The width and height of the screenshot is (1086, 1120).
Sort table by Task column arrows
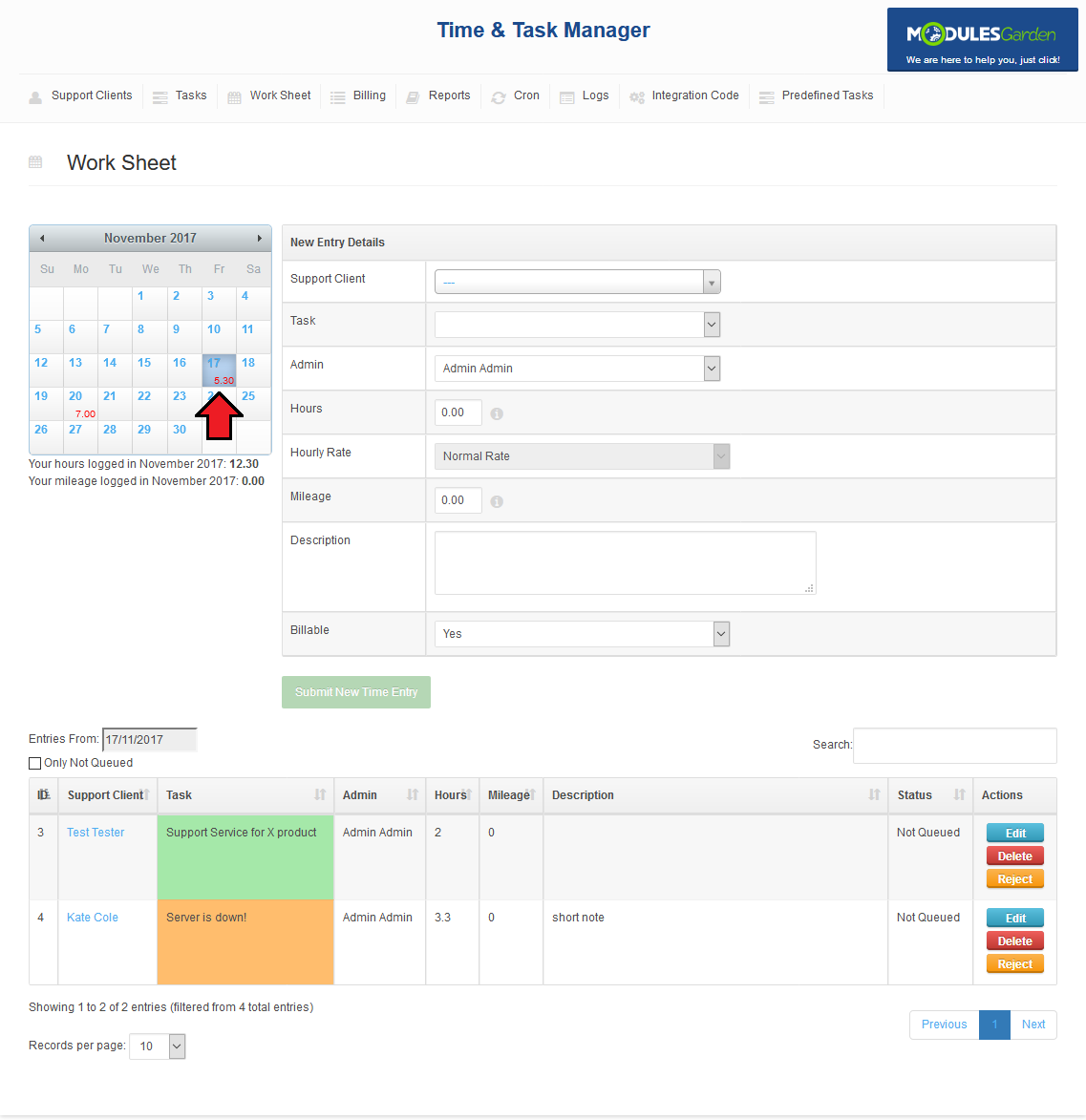[320, 795]
